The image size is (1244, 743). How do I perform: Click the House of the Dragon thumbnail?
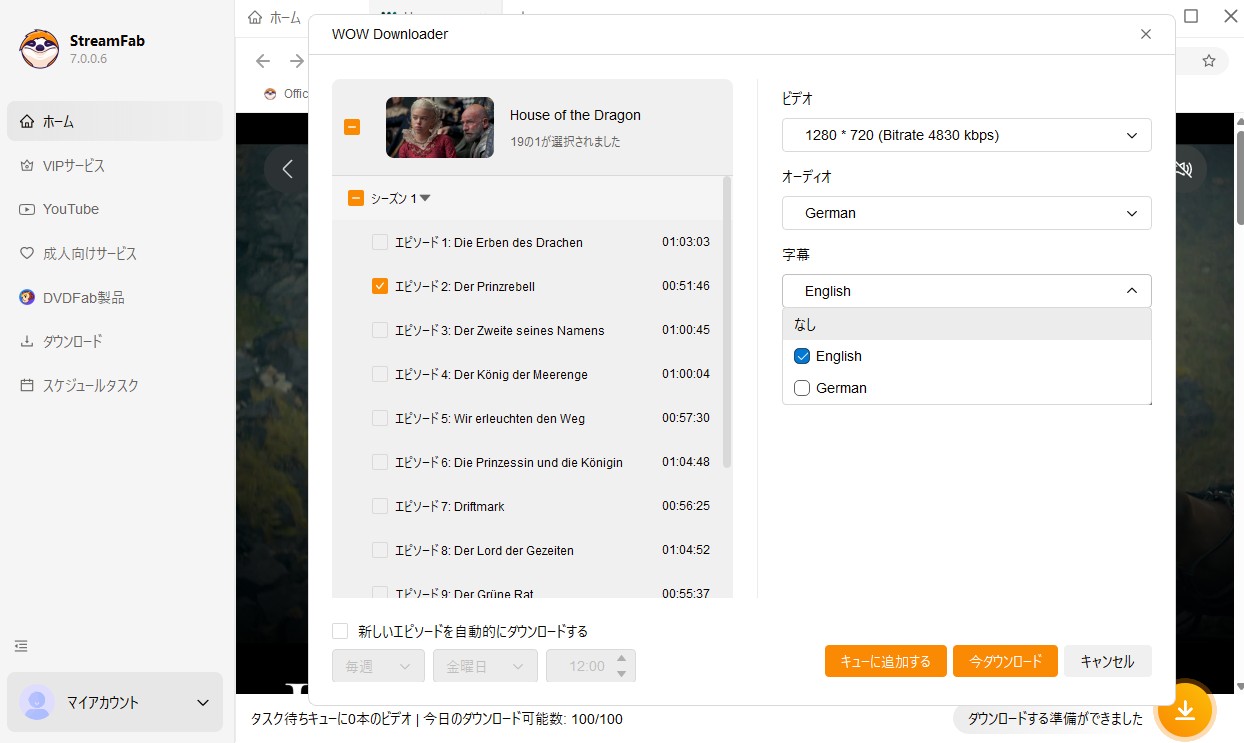[439, 127]
